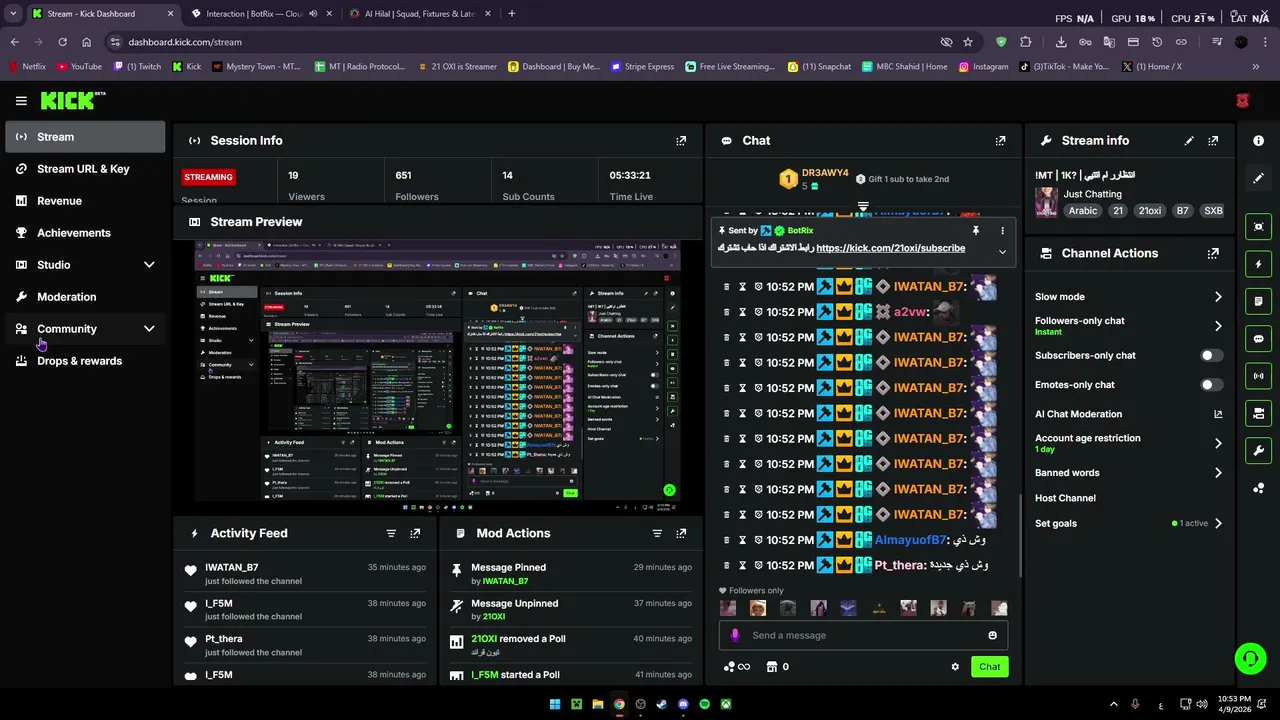This screenshot has width=1280, height=720.
Task: Pop out the Mod Actions panel
Action: point(681,534)
